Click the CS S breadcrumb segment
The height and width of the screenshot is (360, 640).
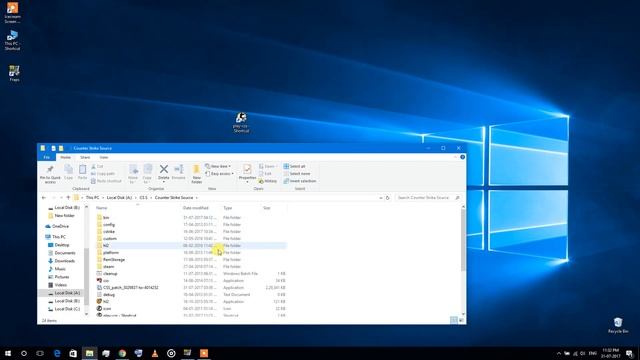[143, 198]
